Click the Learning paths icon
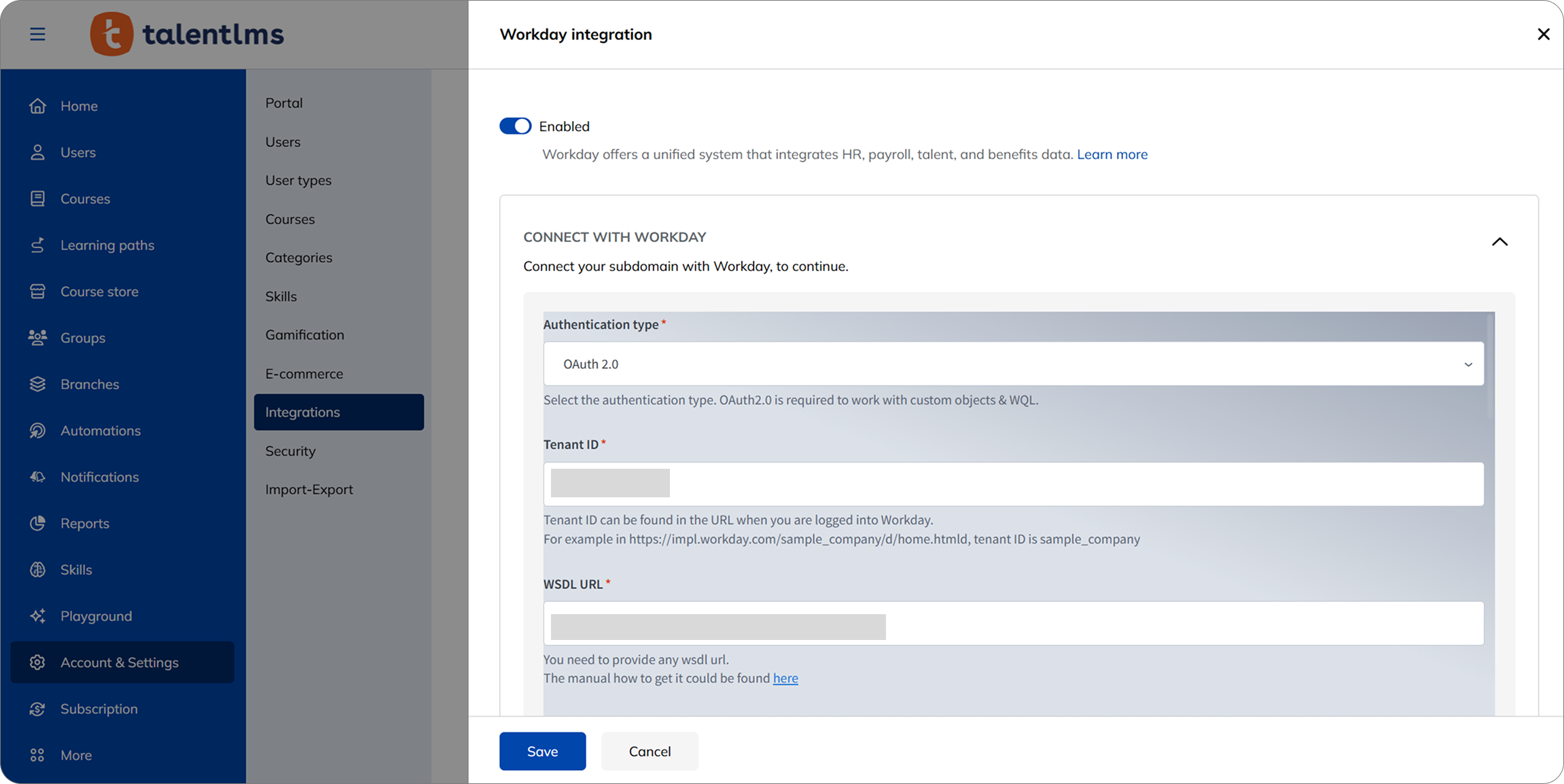Screen dimensions: 1564x784 [37, 245]
